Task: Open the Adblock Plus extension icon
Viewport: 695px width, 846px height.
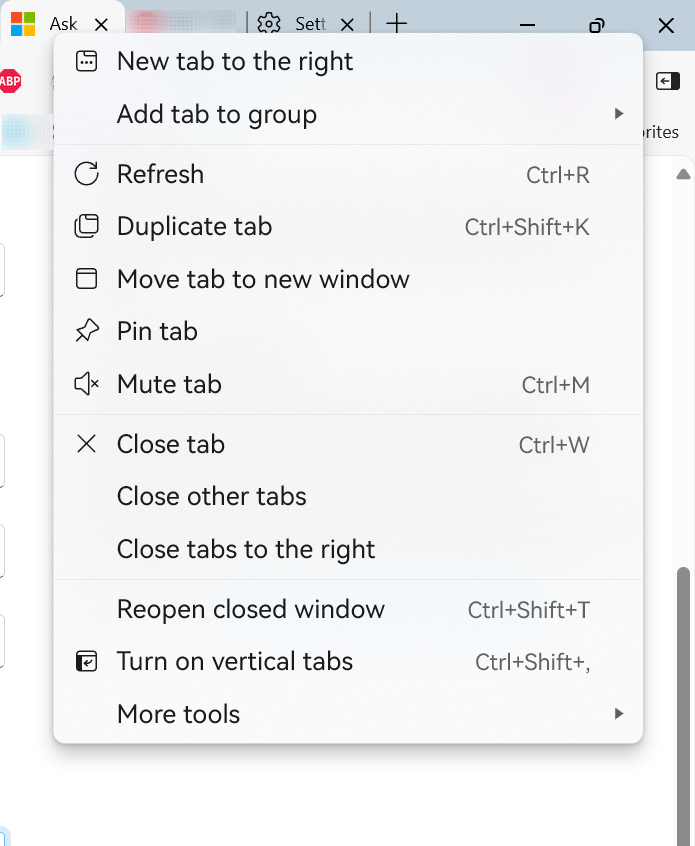Action: 12,82
